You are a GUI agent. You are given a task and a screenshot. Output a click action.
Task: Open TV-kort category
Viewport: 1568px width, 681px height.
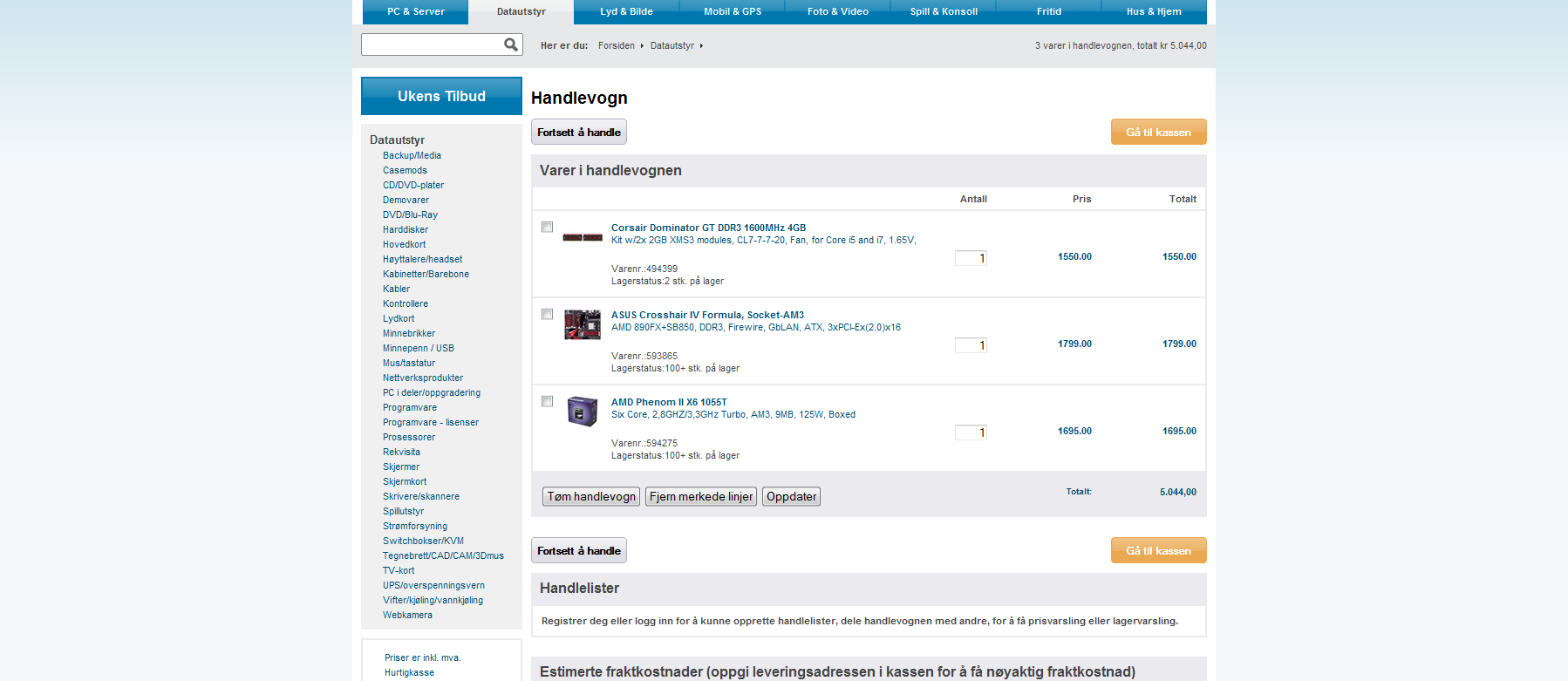coord(399,570)
